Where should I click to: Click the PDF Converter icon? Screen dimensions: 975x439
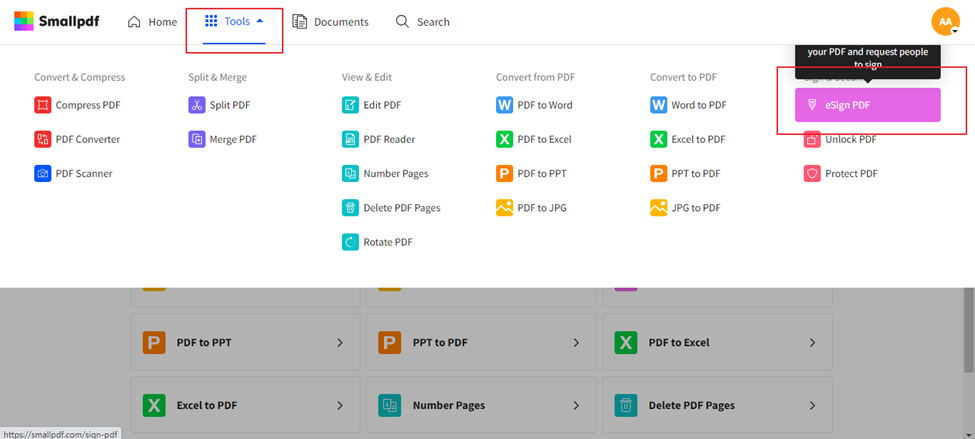coord(42,139)
